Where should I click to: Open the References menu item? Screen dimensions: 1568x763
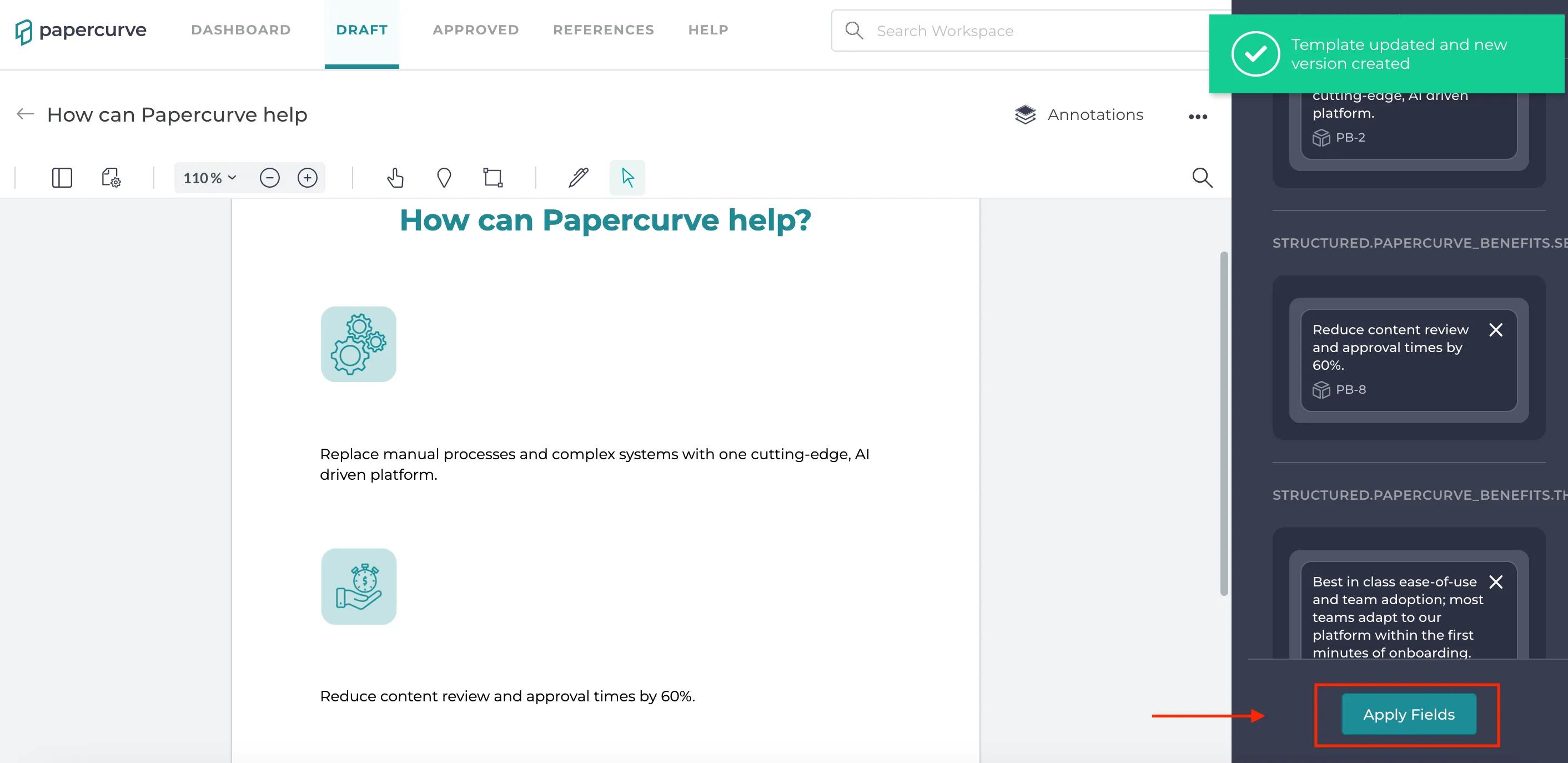tap(604, 30)
